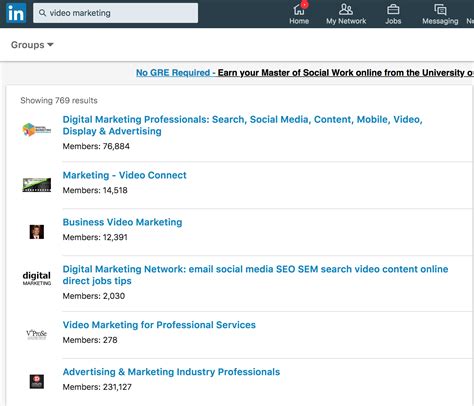Select the My Network nav label
Viewport: 474px width, 406px height.
pos(346,21)
